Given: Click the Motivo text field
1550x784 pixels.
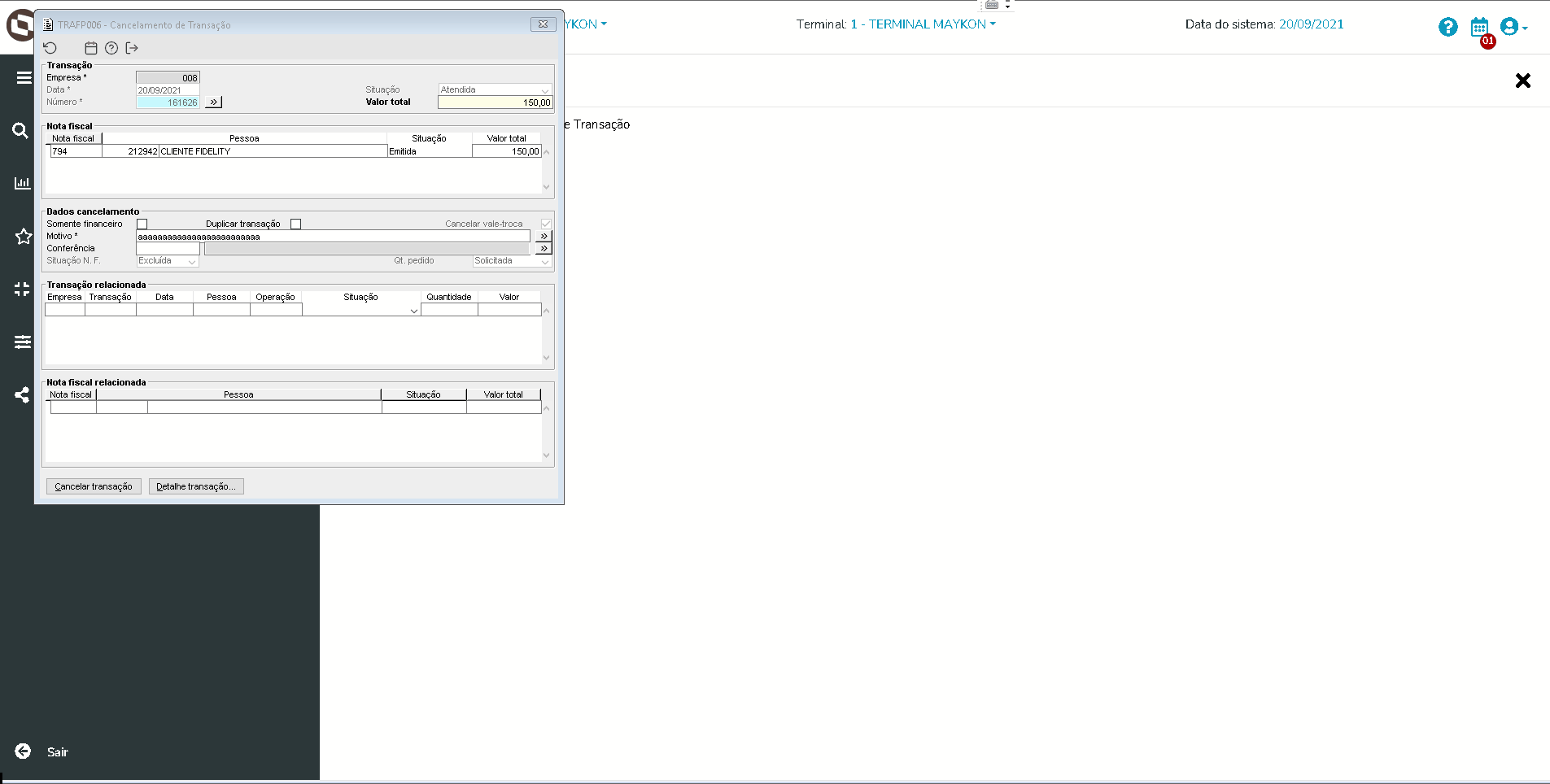Looking at the screenshot, I should [333, 236].
